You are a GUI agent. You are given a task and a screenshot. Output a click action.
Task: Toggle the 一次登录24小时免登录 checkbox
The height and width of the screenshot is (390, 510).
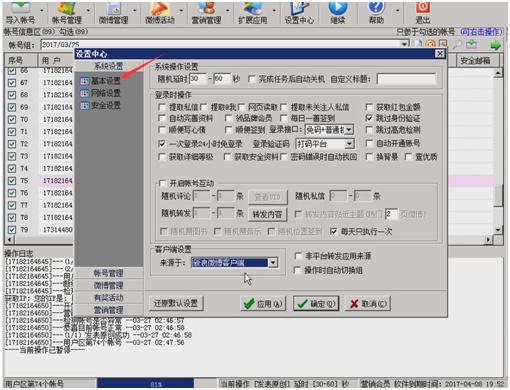(162, 144)
